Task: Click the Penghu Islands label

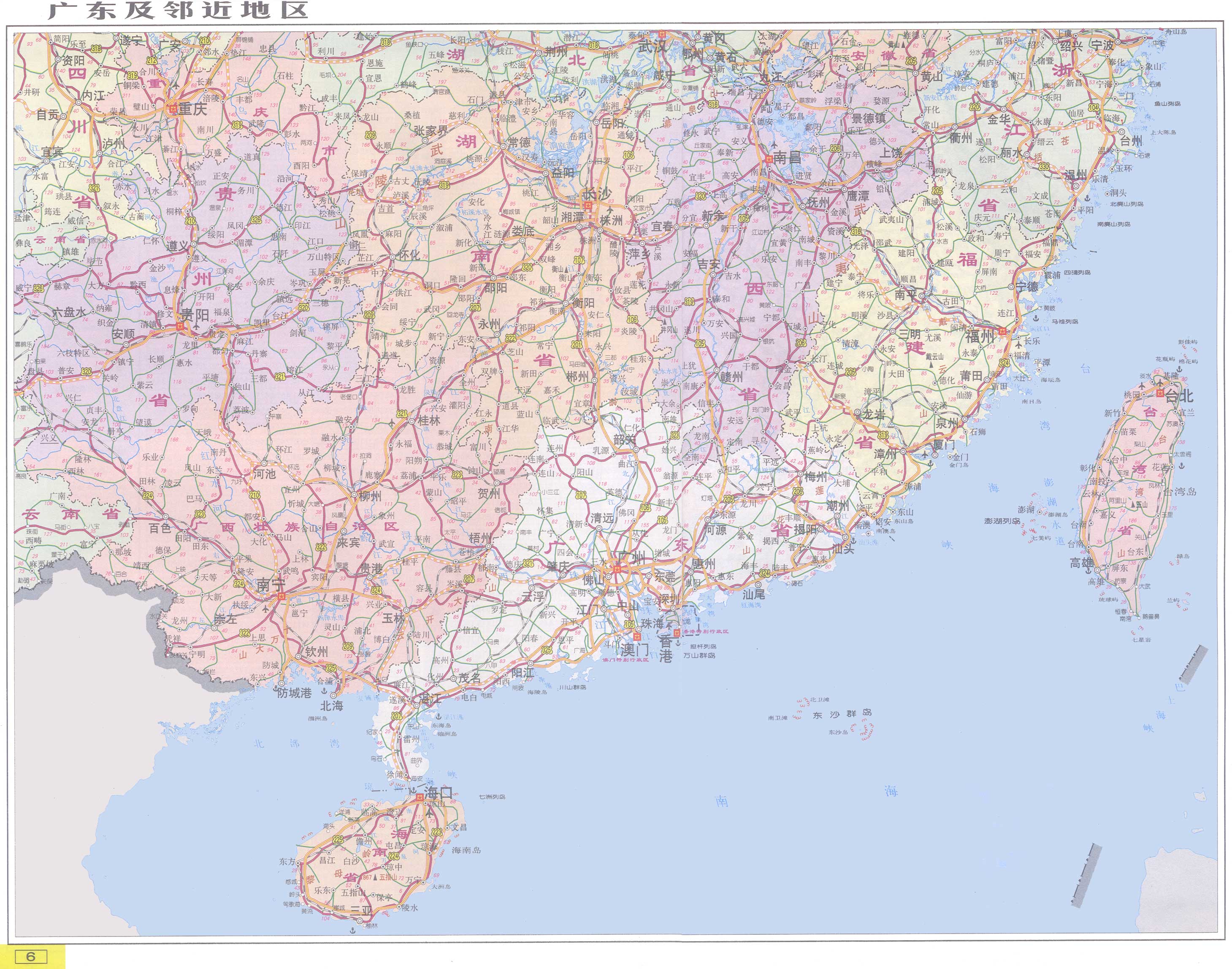Action: tap(1002, 520)
